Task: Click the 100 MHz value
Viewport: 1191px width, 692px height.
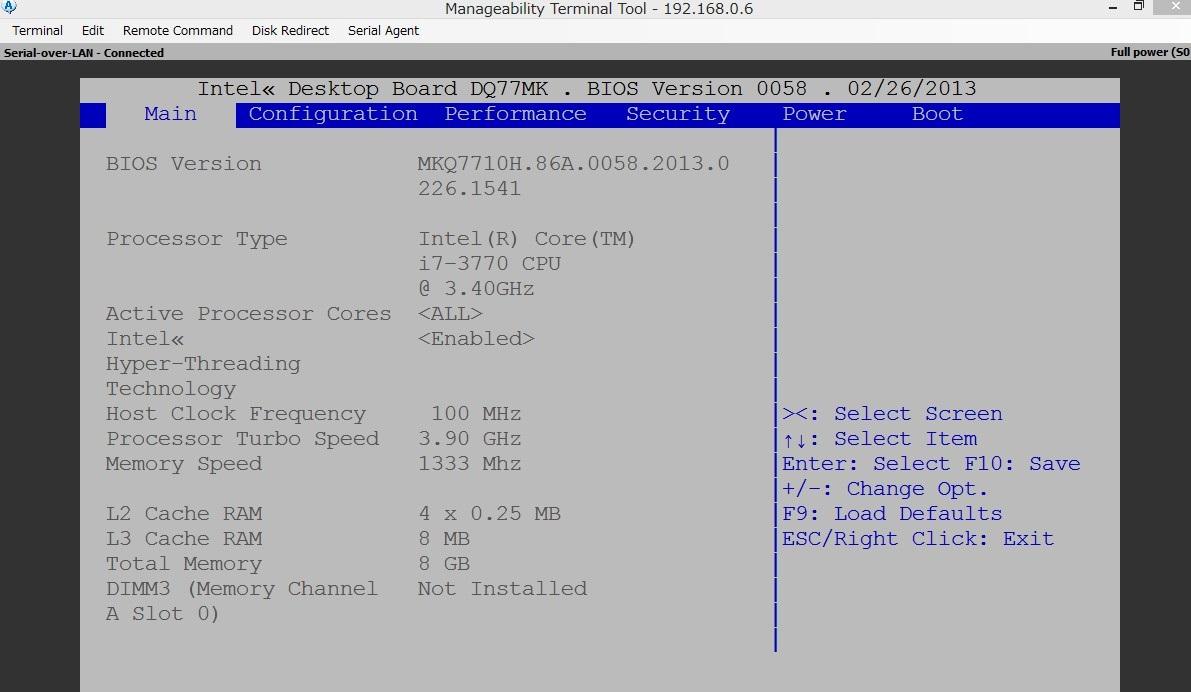Action: [x=476, y=414]
